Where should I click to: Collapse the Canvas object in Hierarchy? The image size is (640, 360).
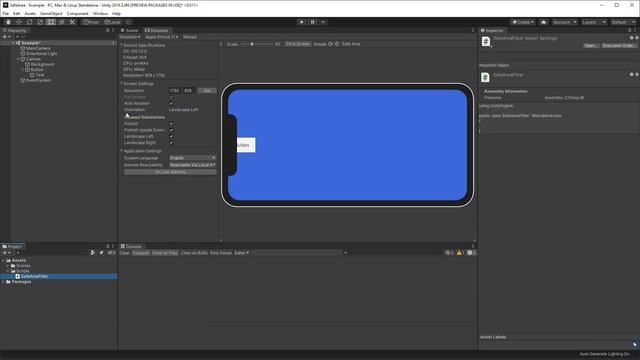pyautogui.click(x=18, y=59)
